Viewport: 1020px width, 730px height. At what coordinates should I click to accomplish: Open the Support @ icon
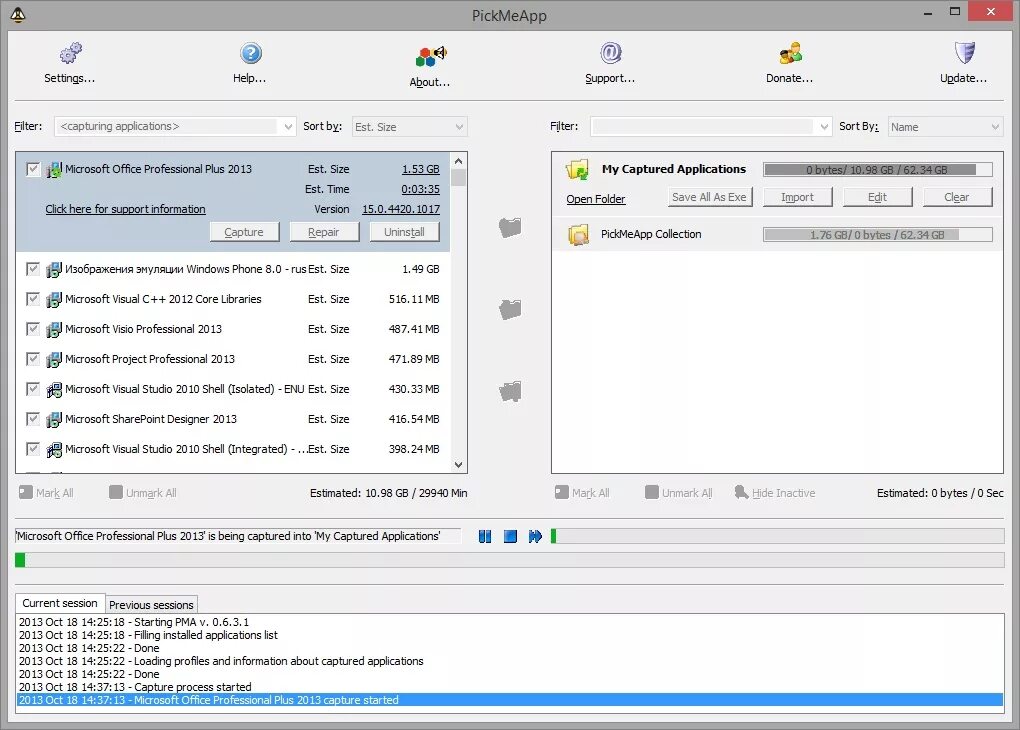610,53
